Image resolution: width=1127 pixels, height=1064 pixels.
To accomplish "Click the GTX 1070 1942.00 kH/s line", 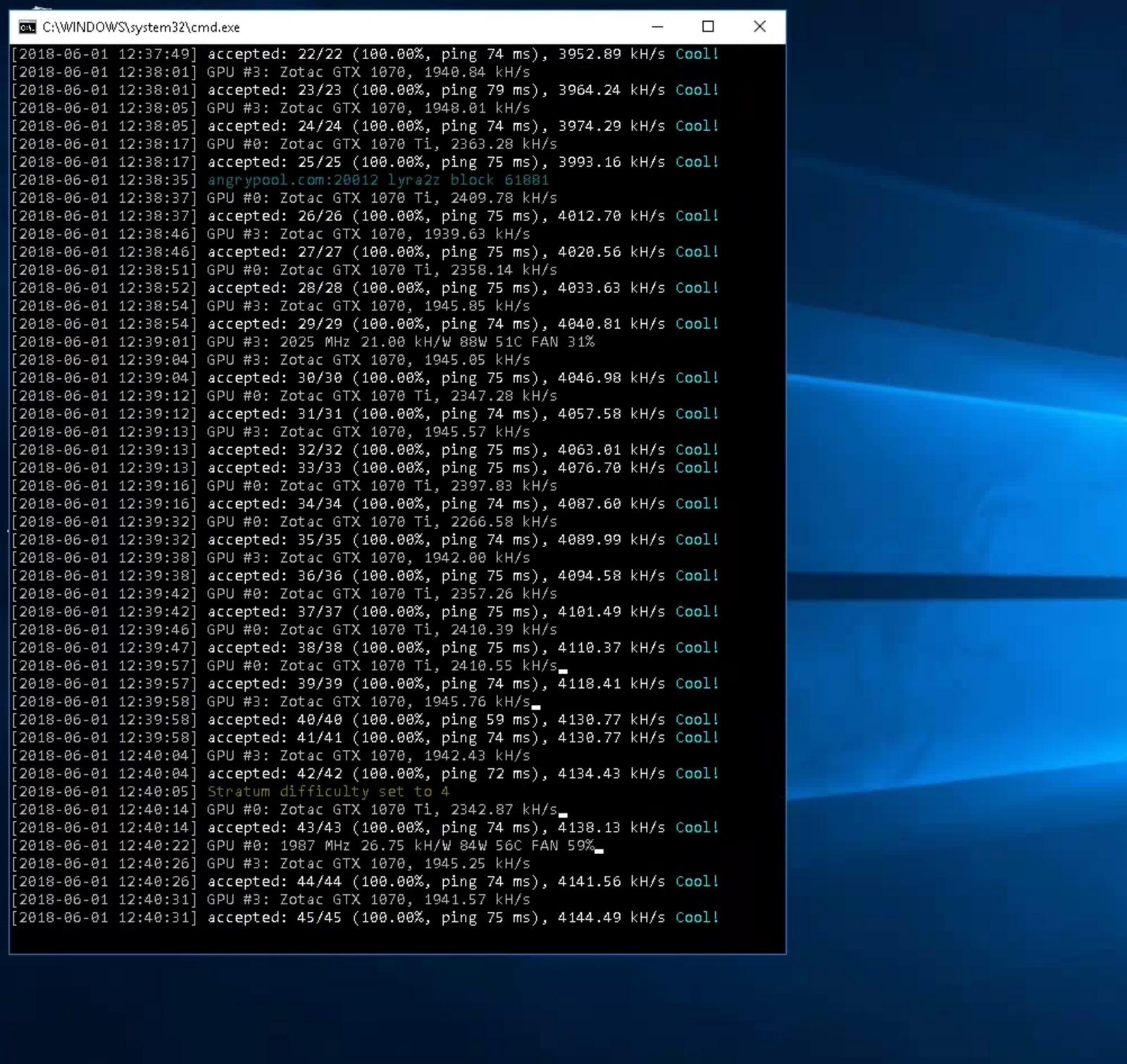I will tap(271, 558).
